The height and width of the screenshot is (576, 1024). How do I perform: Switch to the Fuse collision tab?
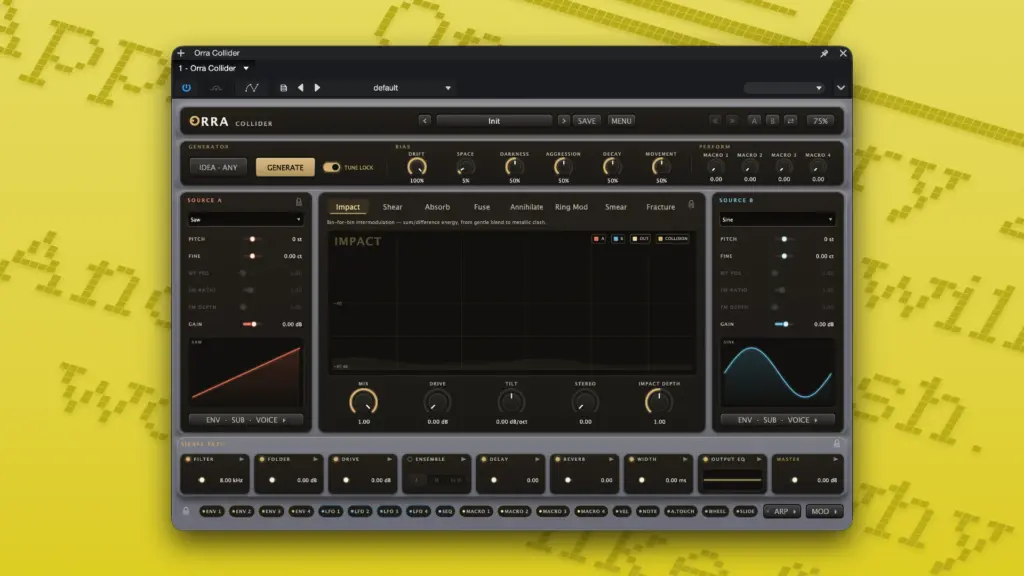[x=482, y=207]
